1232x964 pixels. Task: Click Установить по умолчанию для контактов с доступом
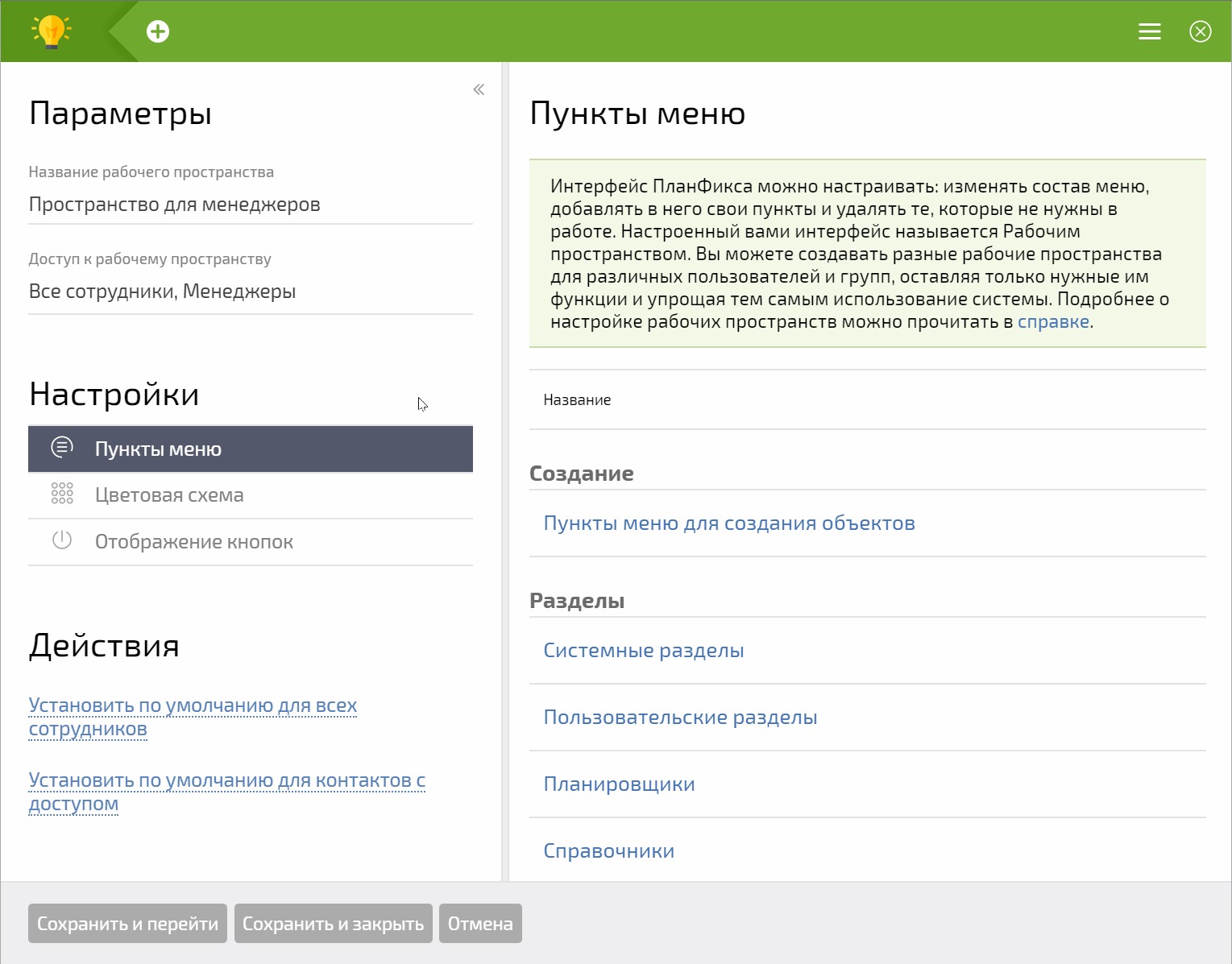[x=227, y=792]
